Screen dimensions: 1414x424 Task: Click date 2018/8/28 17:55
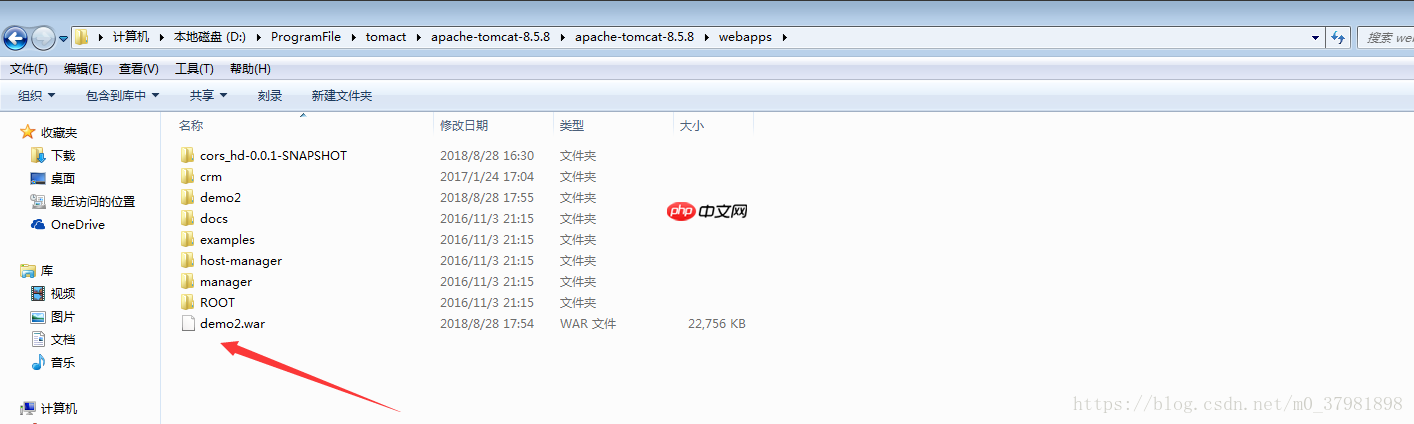(487, 197)
